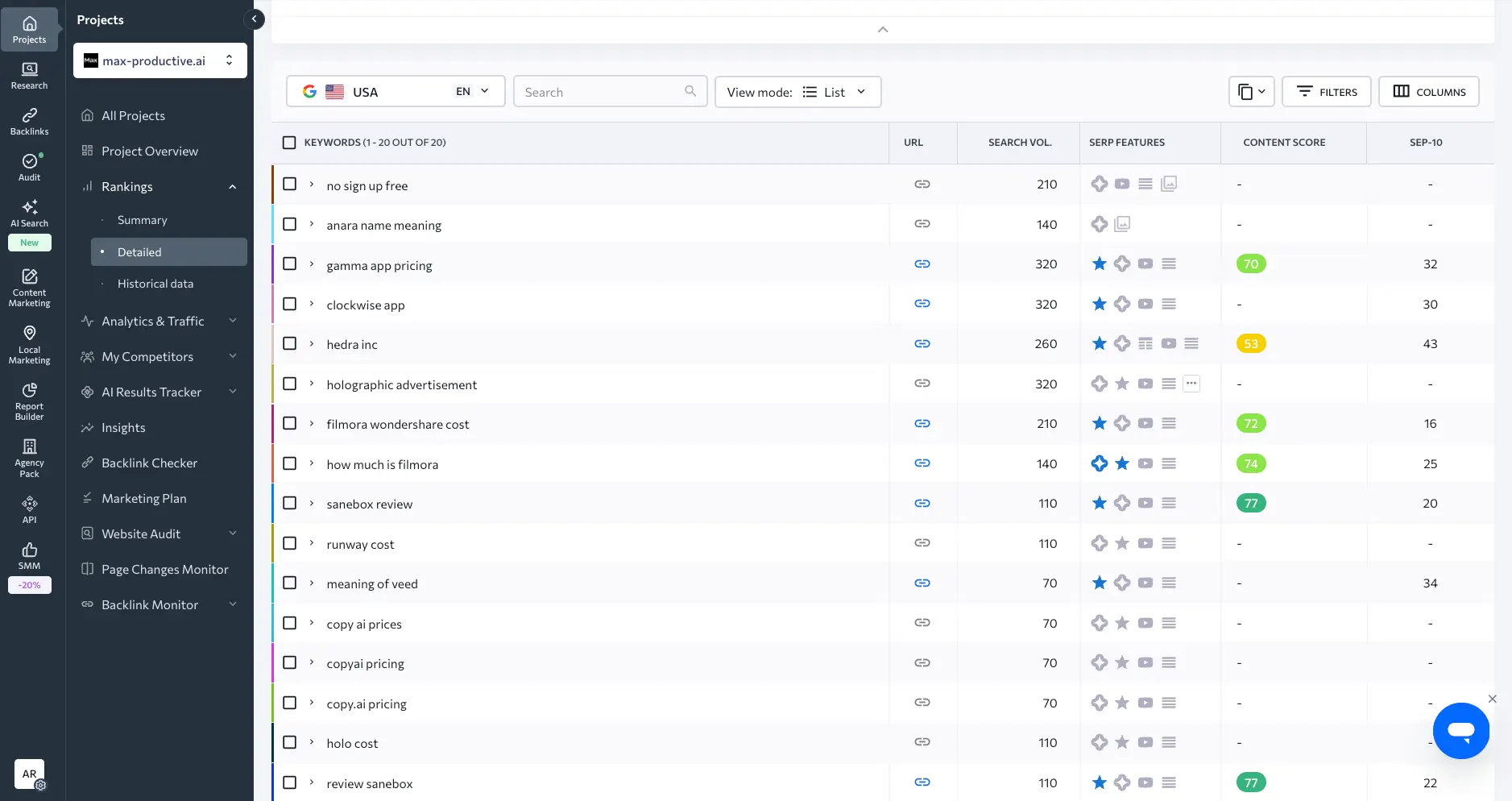Open the chat support bubble
Image resolution: width=1512 pixels, height=801 pixels.
click(1460, 731)
